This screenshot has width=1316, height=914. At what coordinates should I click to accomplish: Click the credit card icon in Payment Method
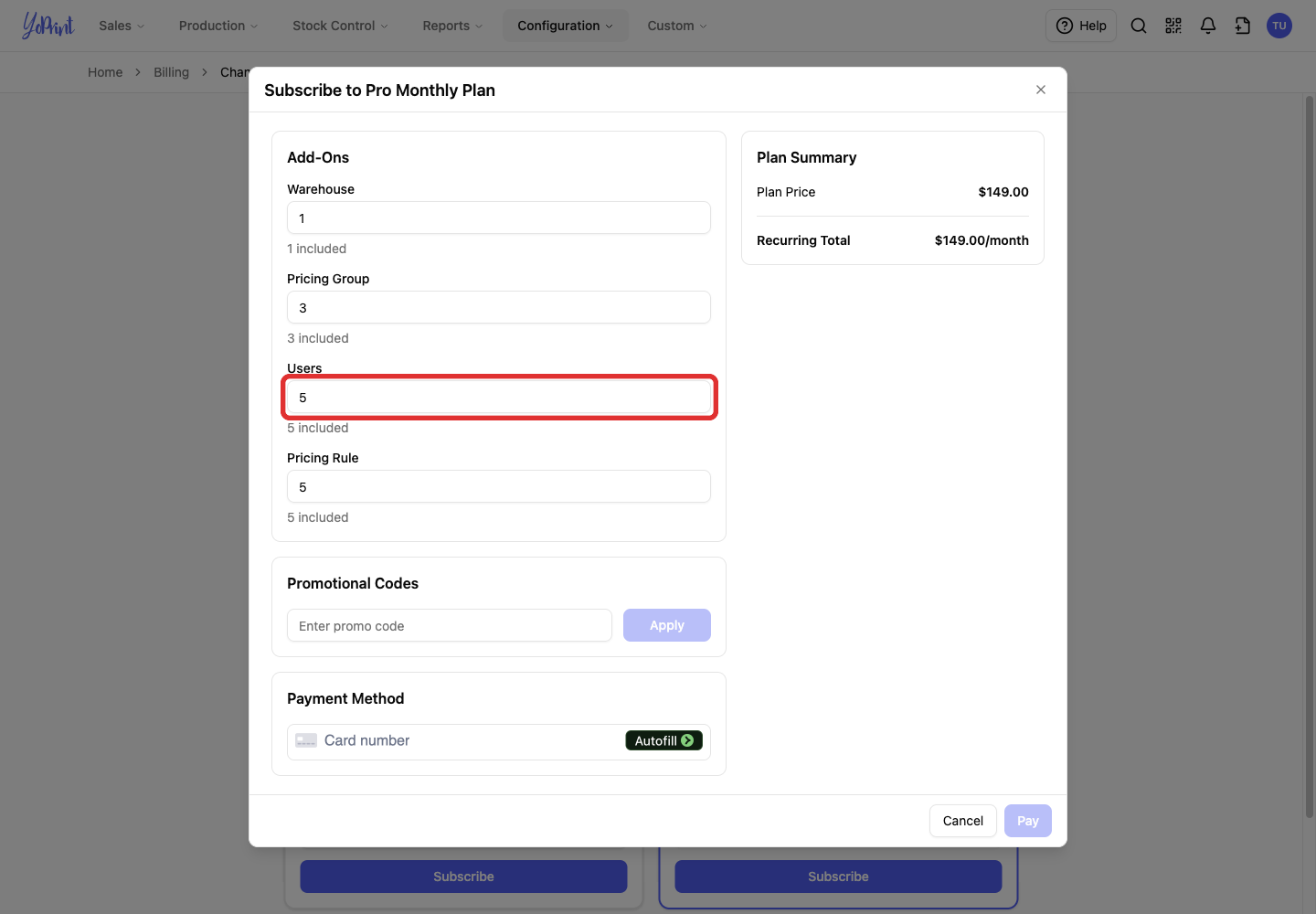click(306, 740)
